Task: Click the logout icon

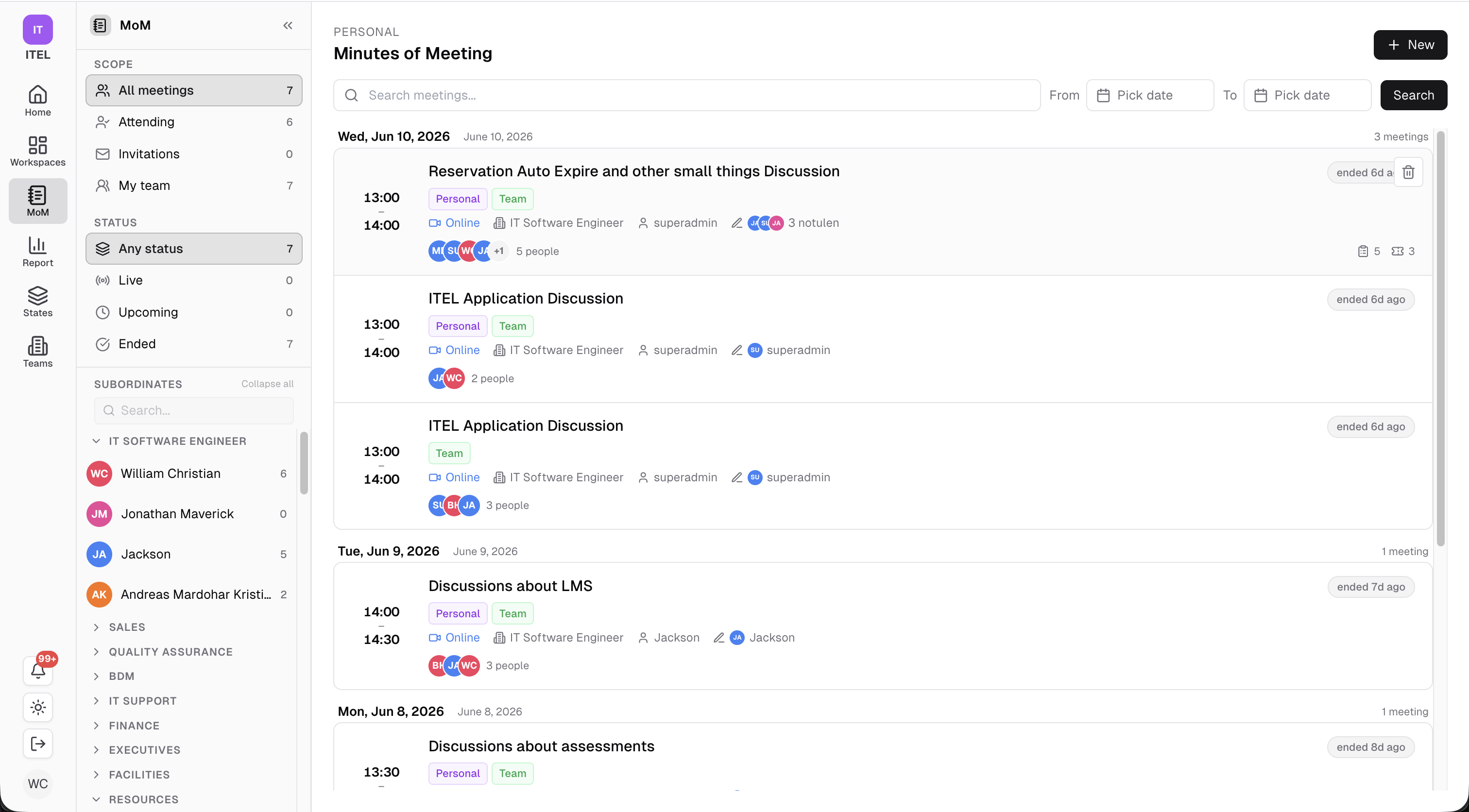Action: (37, 744)
